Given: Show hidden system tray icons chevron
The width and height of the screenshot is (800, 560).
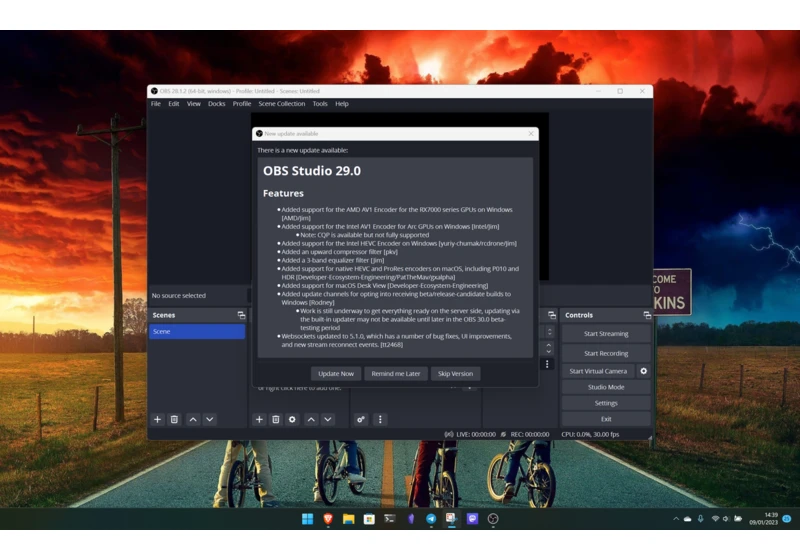Looking at the screenshot, I should coord(676,519).
